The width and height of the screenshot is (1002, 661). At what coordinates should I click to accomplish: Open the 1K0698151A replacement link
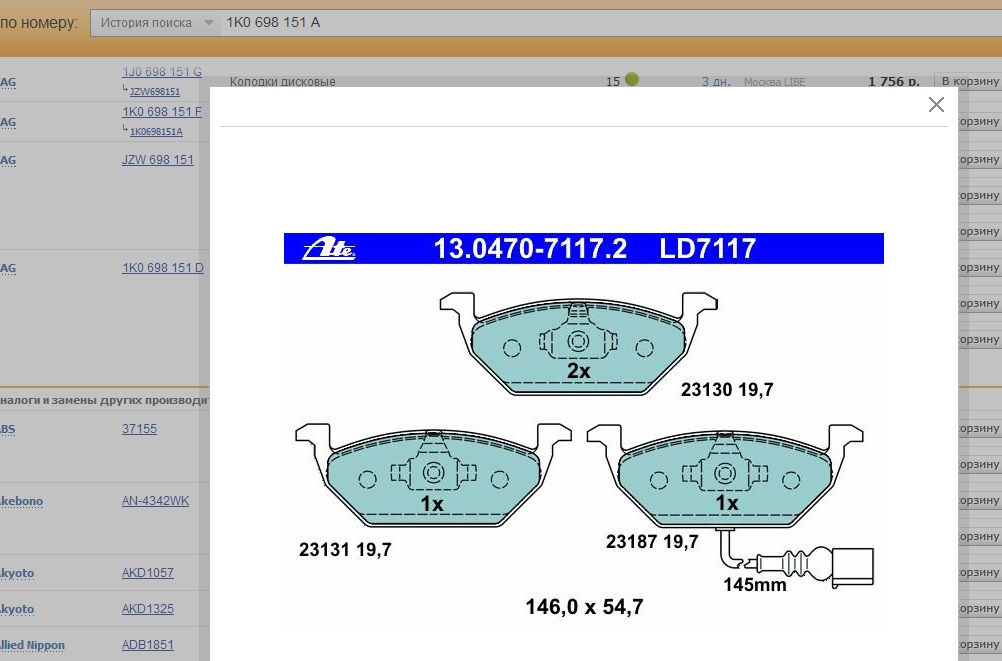coord(156,132)
